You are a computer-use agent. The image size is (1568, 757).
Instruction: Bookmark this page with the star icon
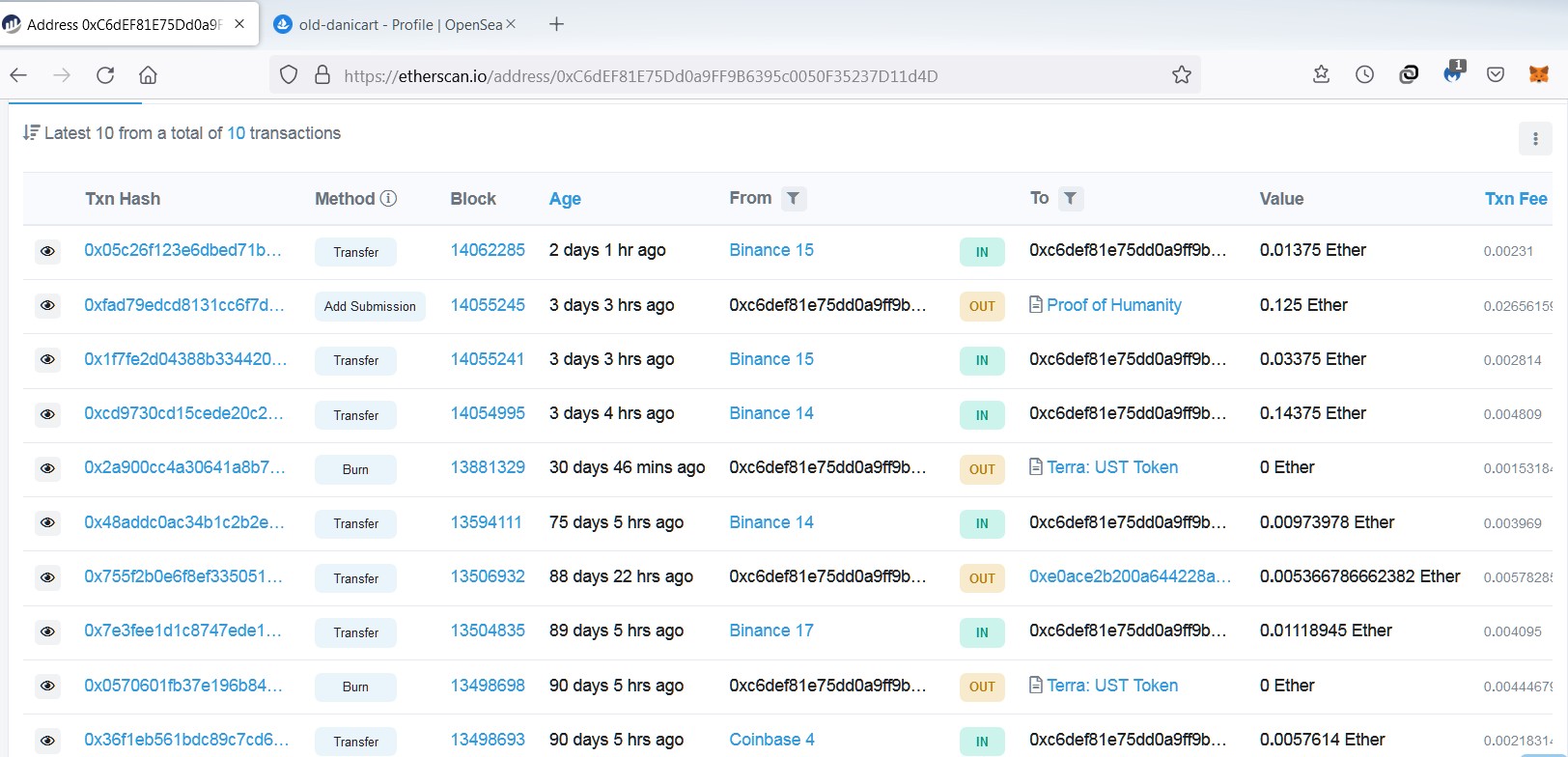coord(1181,75)
